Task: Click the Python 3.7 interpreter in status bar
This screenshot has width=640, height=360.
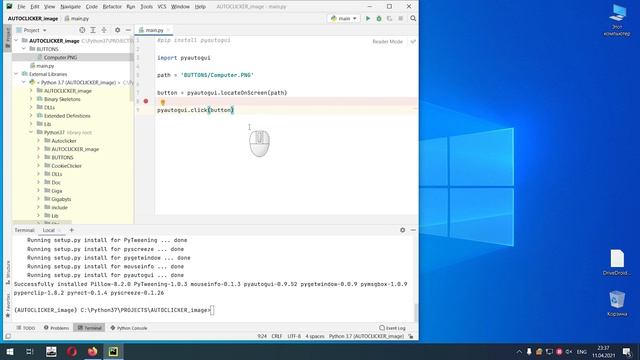Action: [x=366, y=336]
